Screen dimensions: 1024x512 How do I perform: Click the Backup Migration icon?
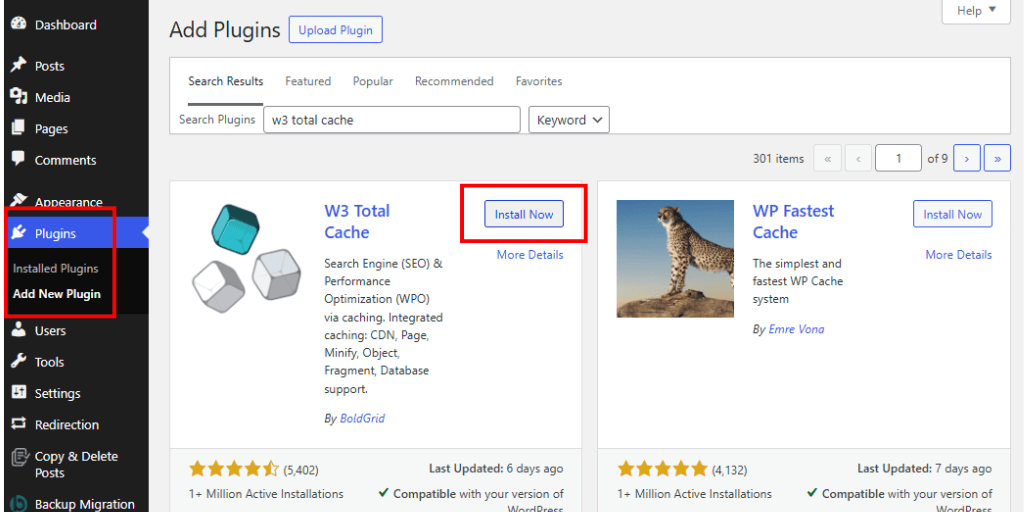pyautogui.click(x=19, y=504)
